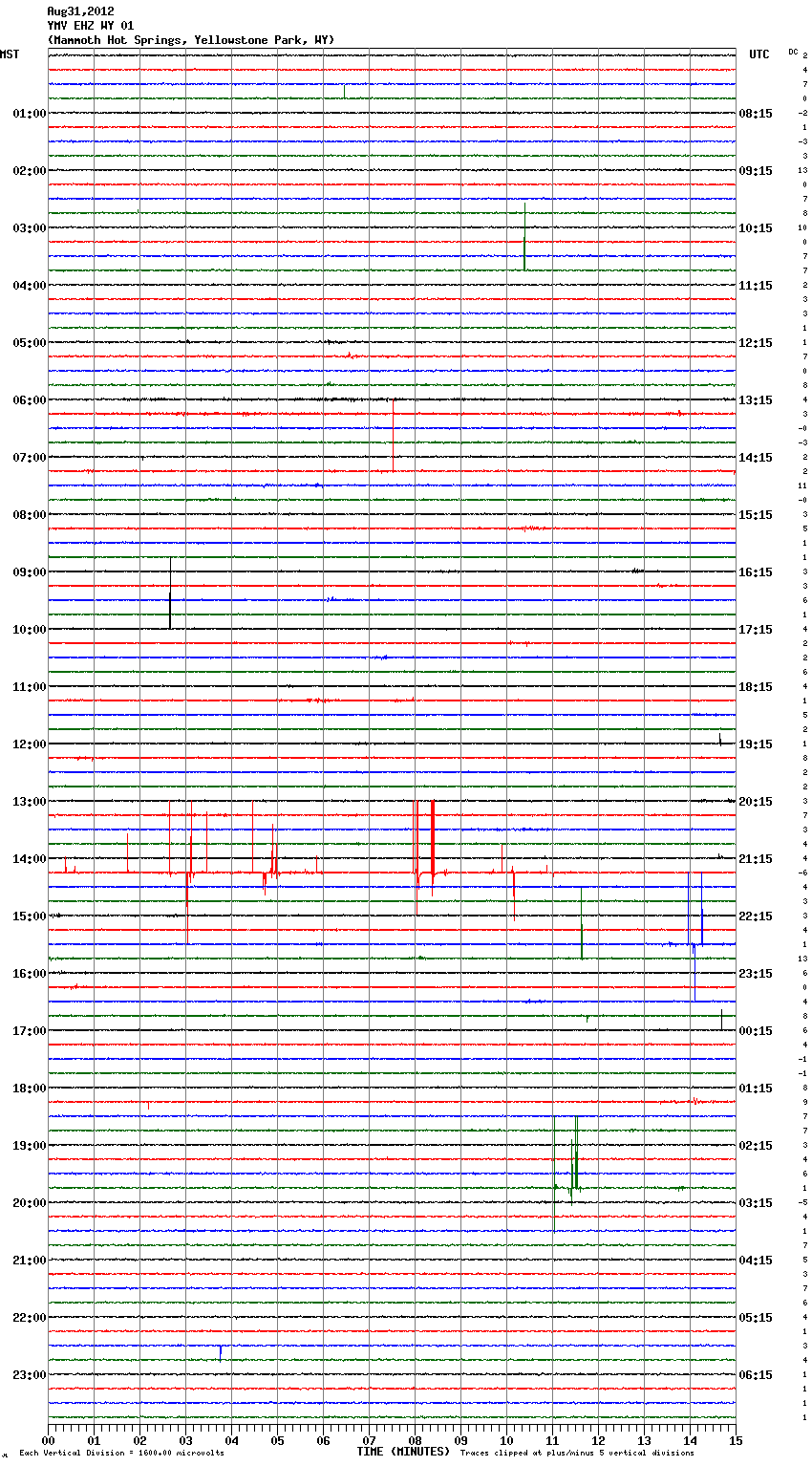The height and width of the screenshot is (1466, 812).
Task: Click the 16:15 UTC time label
Action: pyautogui.click(x=756, y=572)
